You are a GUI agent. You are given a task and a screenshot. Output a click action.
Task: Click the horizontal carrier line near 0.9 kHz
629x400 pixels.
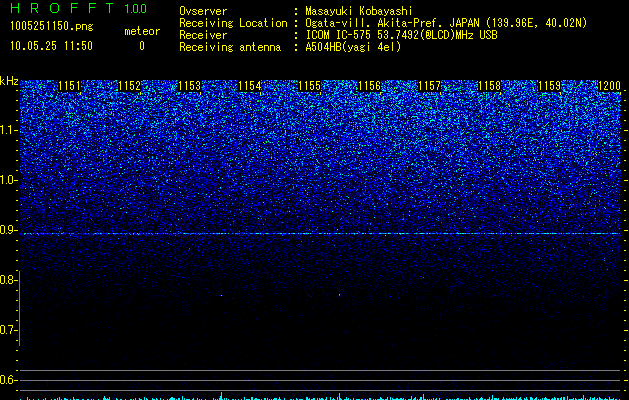coord(320,233)
